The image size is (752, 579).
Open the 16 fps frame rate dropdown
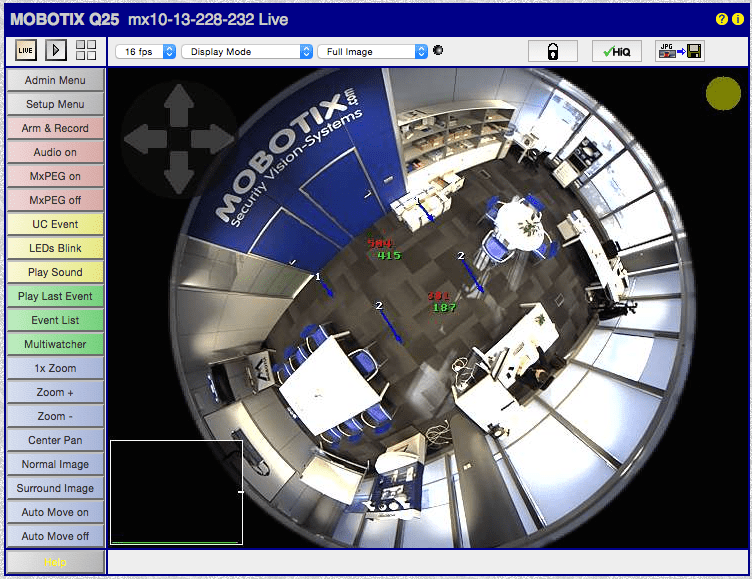tap(145, 51)
